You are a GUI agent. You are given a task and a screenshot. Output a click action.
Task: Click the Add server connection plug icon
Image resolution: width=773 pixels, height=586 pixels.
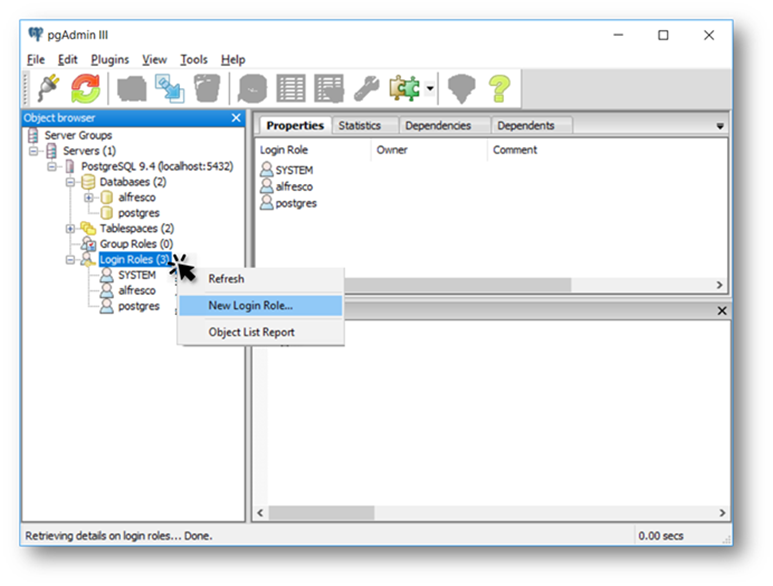pyautogui.click(x=45, y=89)
